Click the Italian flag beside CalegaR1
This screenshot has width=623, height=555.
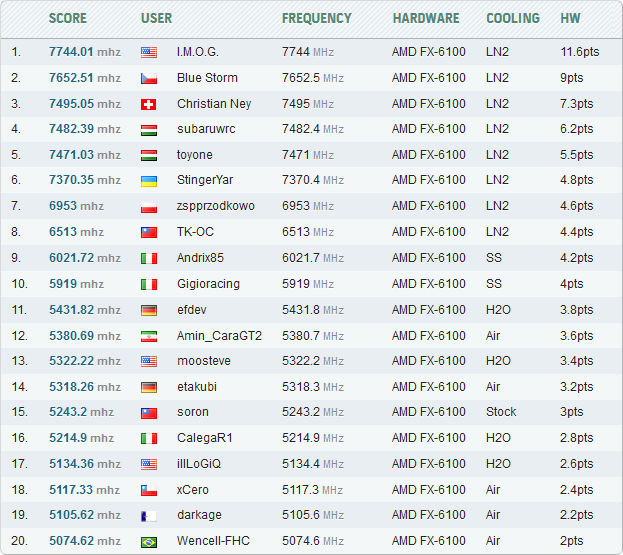click(x=149, y=439)
